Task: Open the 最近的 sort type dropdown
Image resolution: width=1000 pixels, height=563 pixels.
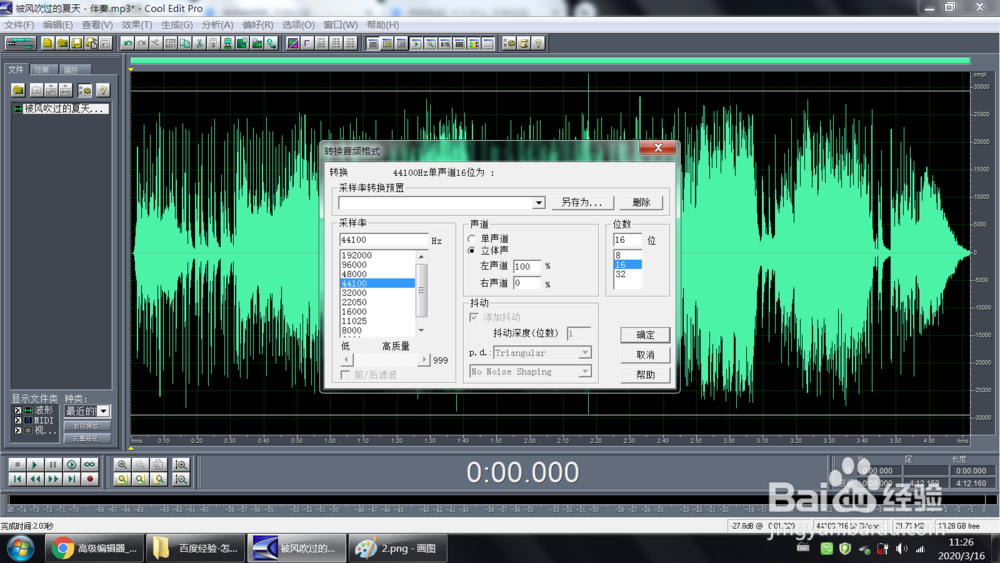Action: [103, 411]
